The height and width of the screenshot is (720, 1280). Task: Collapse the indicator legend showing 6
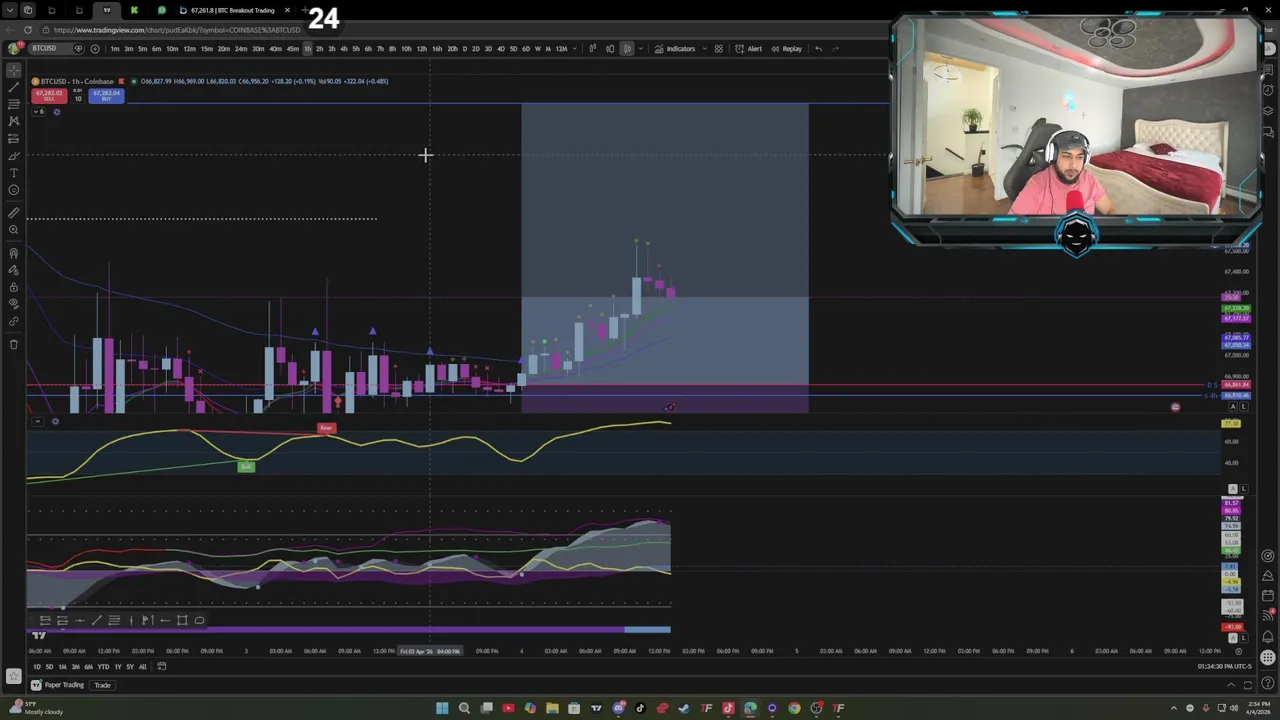coord(39,111)
